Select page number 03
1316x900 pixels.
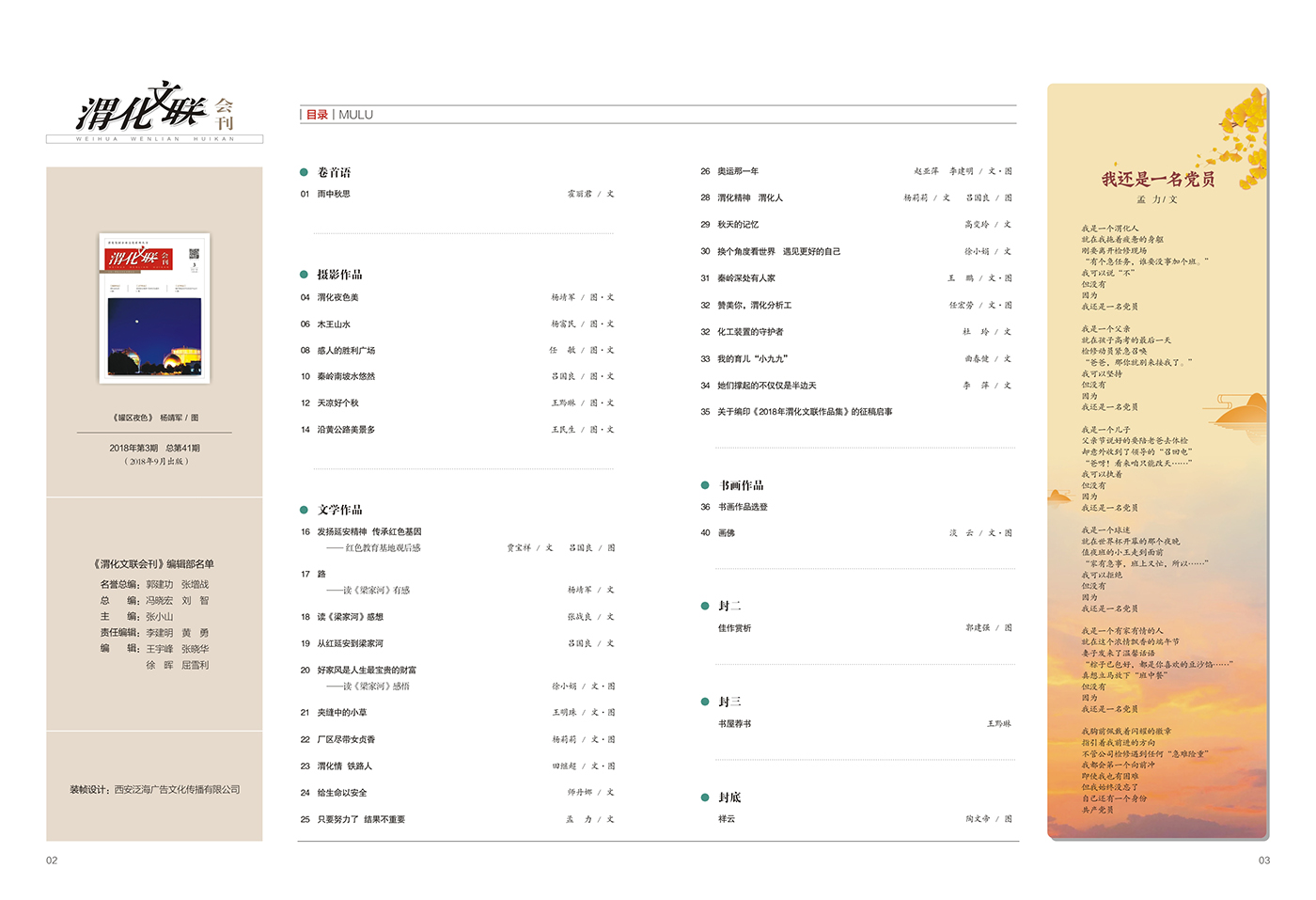(1264, 861)
